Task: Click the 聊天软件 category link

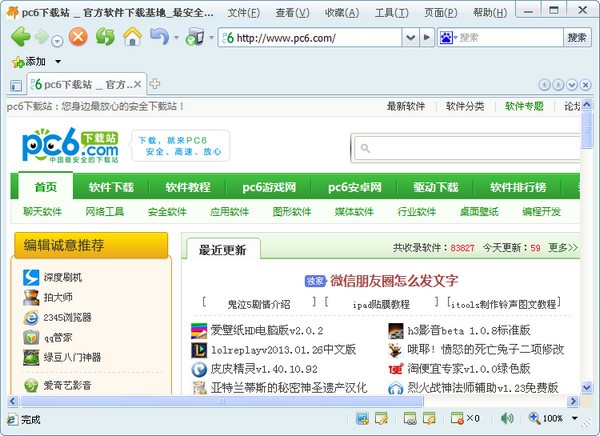Action: (42, 211)
